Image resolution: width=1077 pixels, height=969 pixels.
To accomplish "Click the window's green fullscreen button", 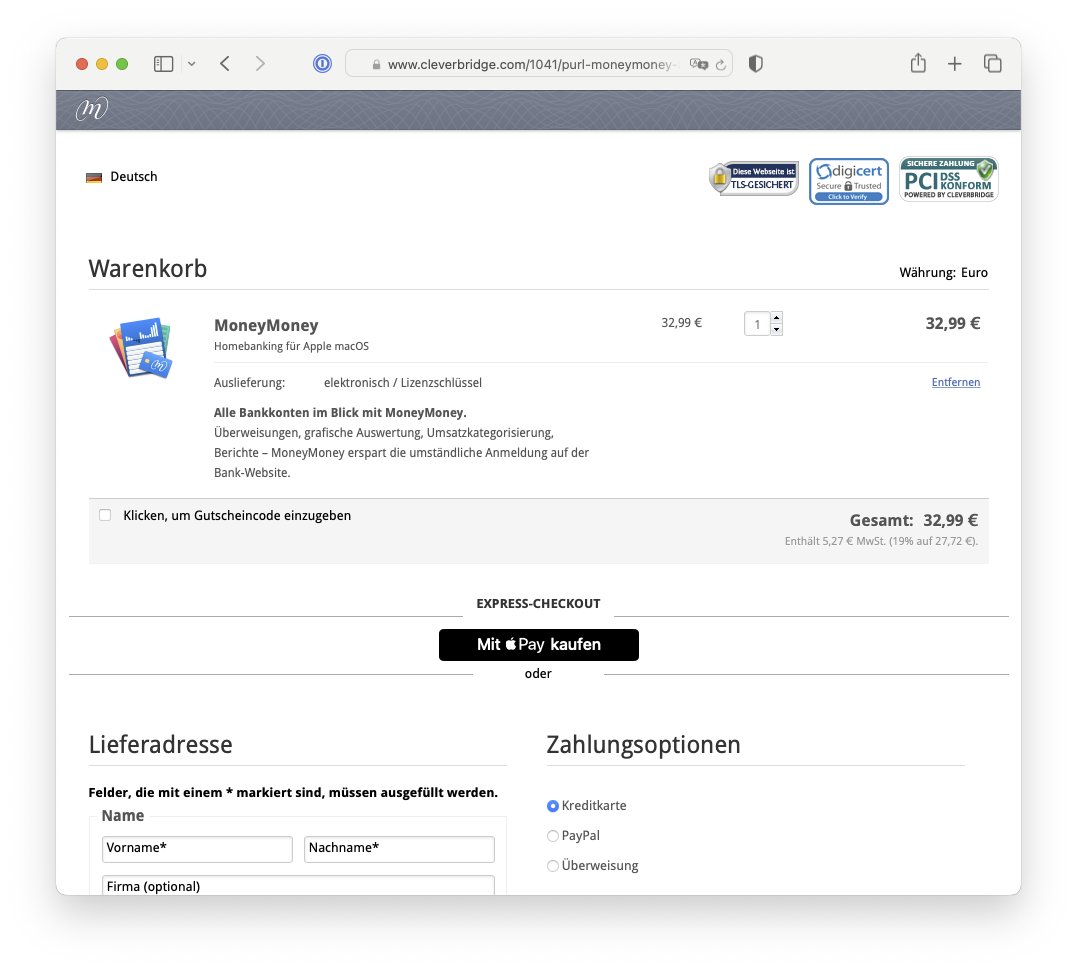I will (122, 64).
